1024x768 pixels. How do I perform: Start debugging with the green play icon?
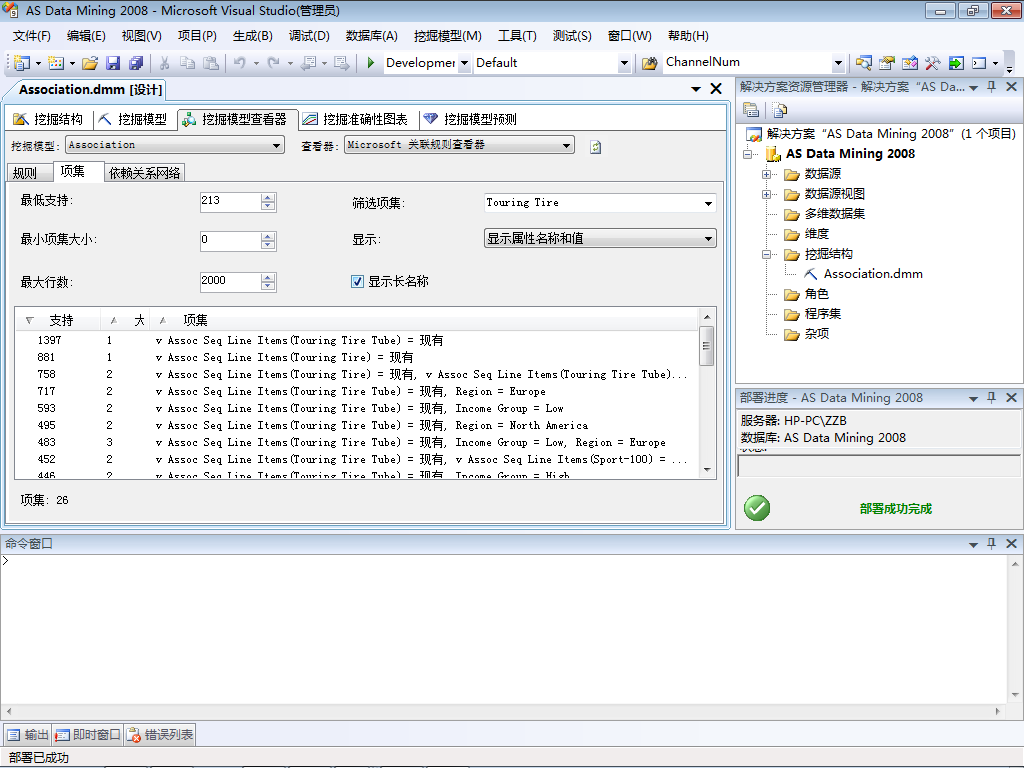click(370, 63)
